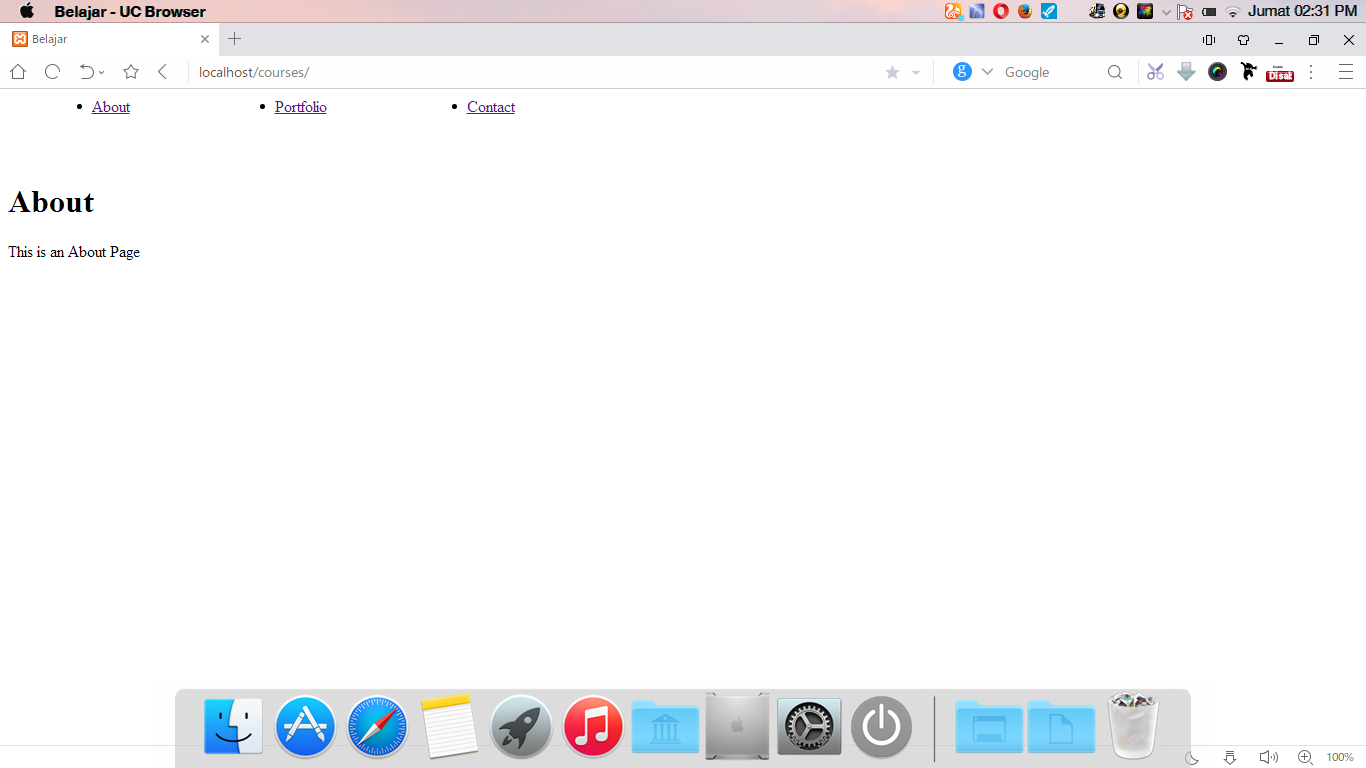Open the browser theme picker
This screenshot has width=1366, height=768.
pyautogui.click(x=1217, y=71)
